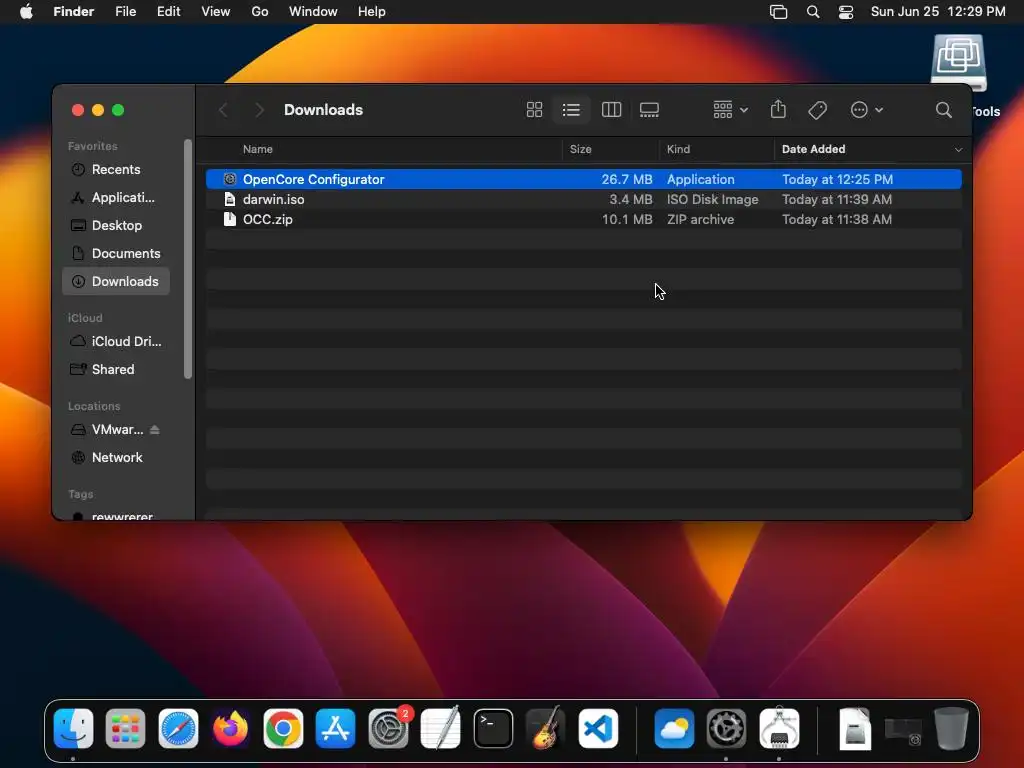Open App Store from the Dock
Image resolution: width=1024 pixels, height=768 pixels.
(x=336, y=728)
